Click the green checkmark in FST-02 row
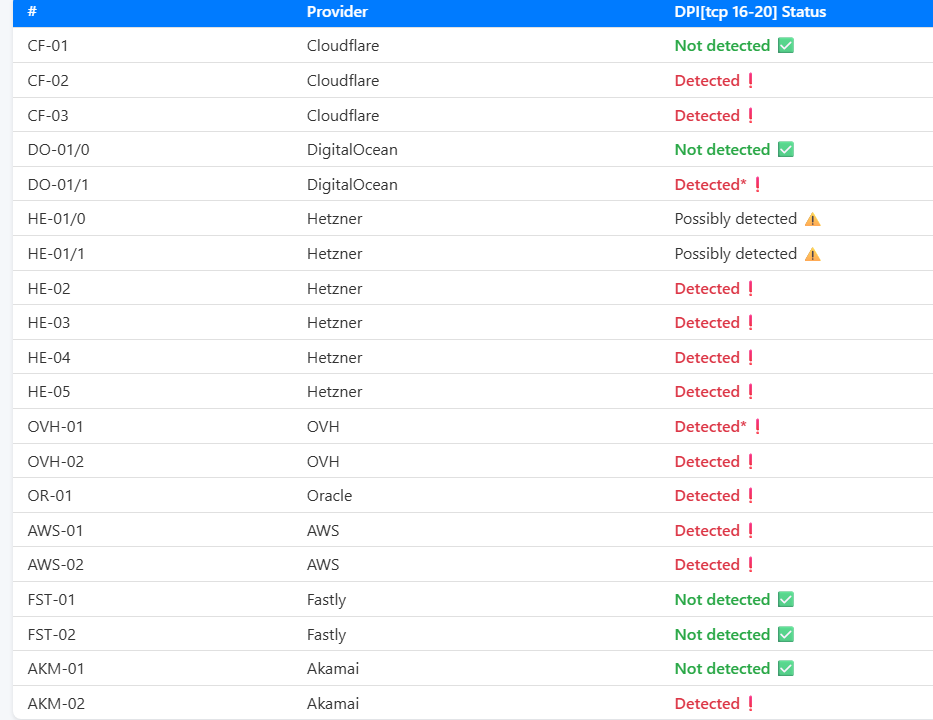This screenshot has height=720, width=933. click(785, 634)
